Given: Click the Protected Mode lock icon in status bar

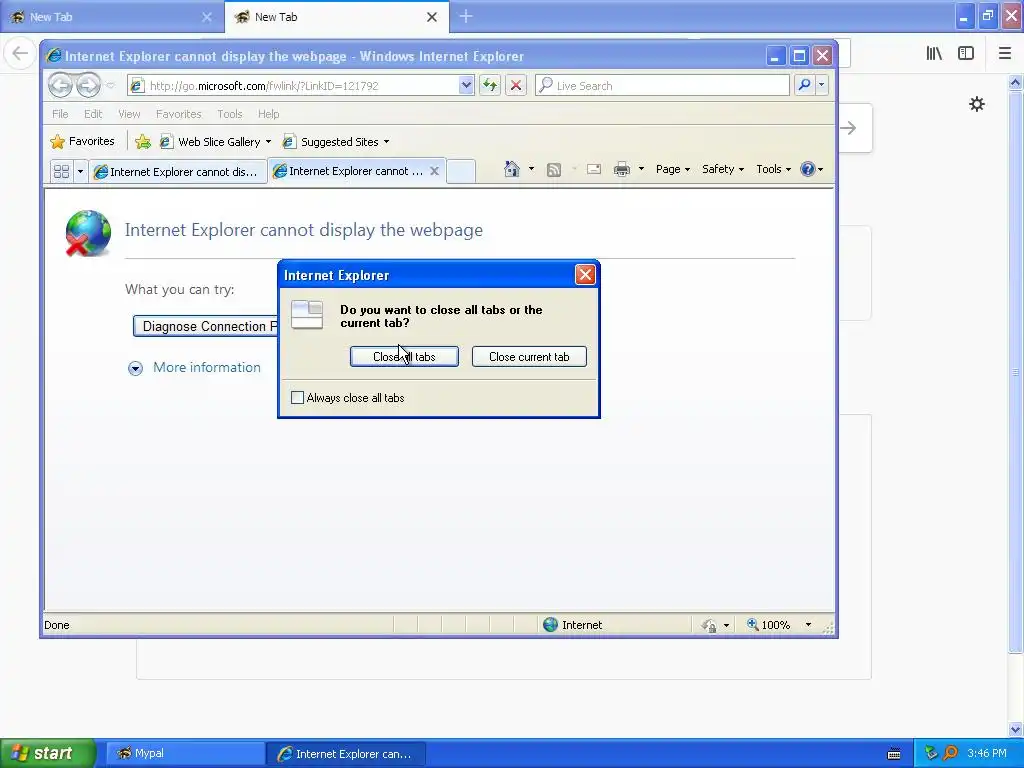Looking at the screenshot, I should pos(709,626).
